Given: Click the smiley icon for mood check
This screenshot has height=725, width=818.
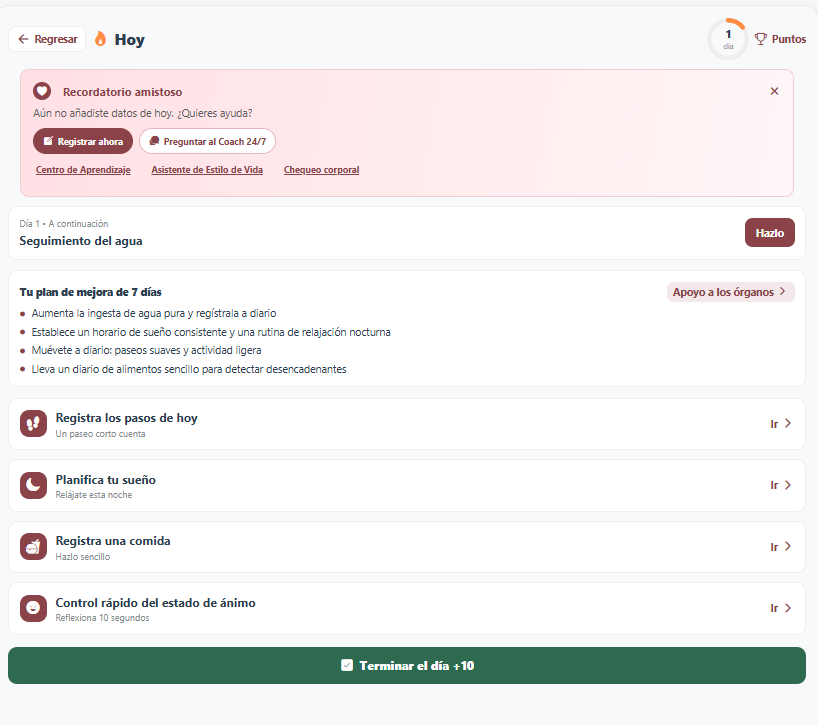Looking at the screenshot, I should tap(31, 608).
